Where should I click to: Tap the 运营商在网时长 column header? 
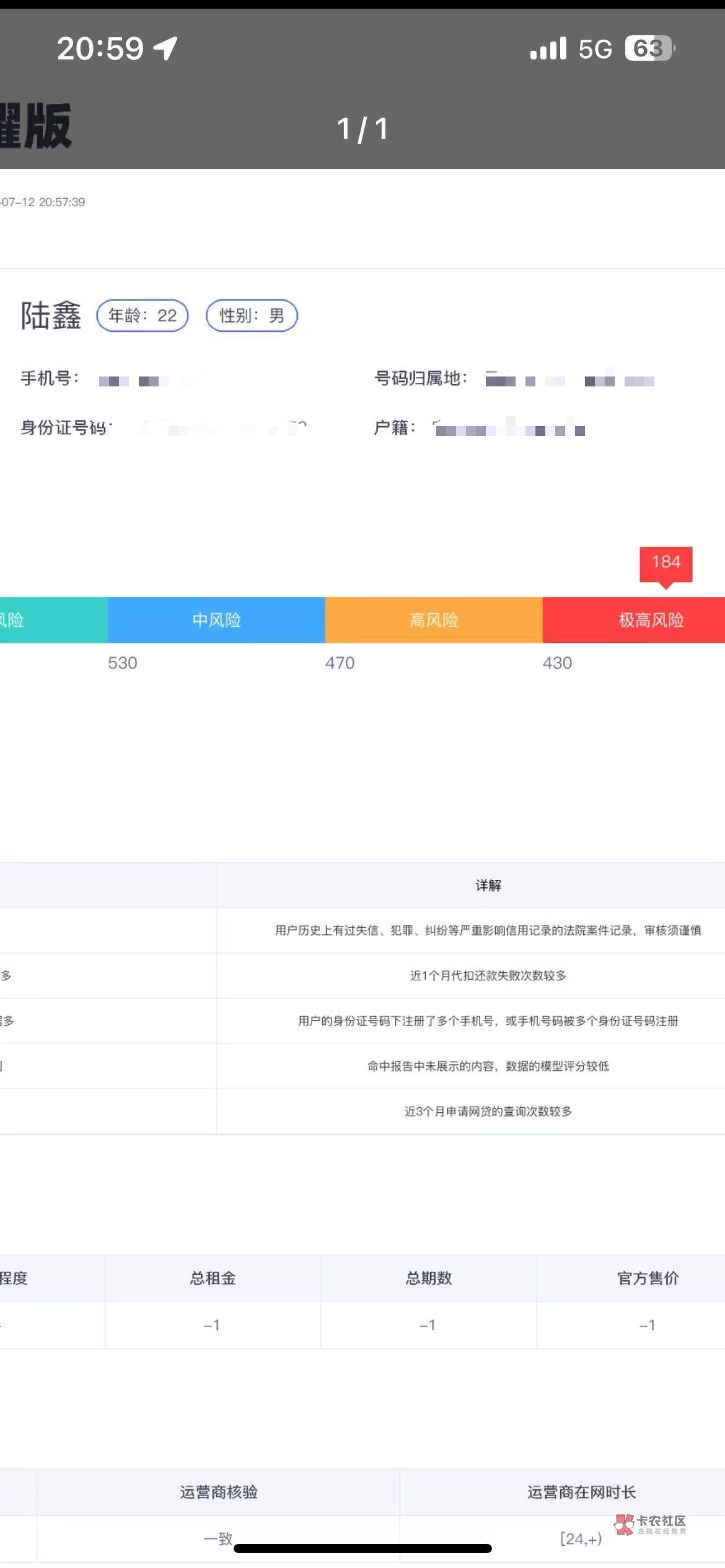pyautogui.click(x=581, y=1492)
